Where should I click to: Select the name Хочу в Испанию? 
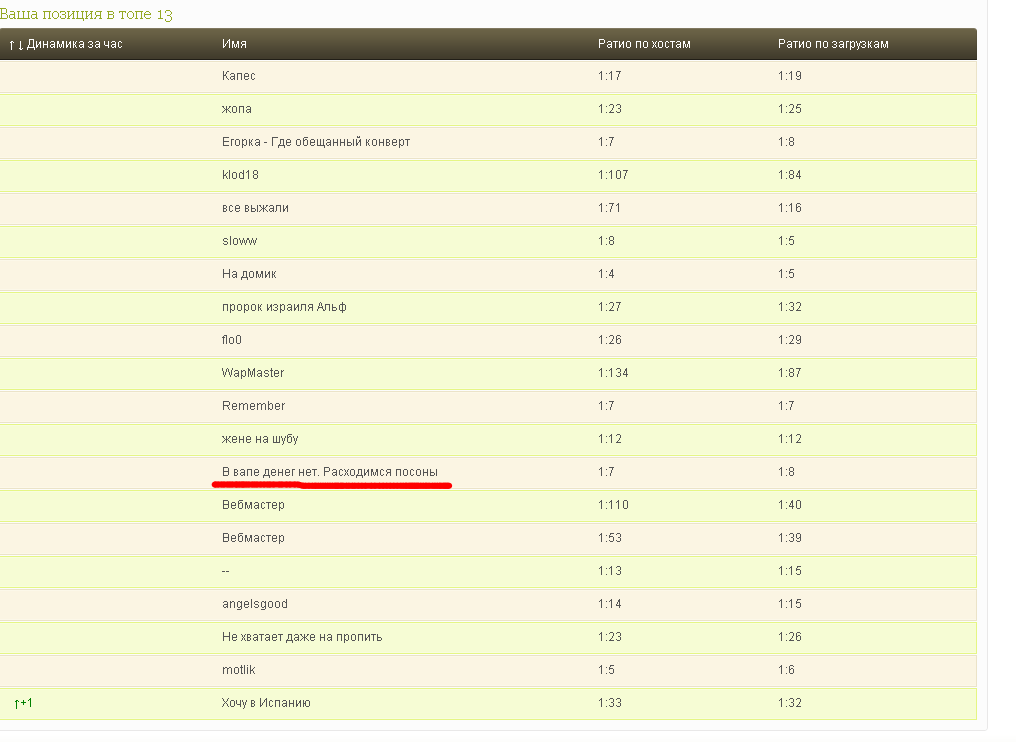tap(266, 704)
